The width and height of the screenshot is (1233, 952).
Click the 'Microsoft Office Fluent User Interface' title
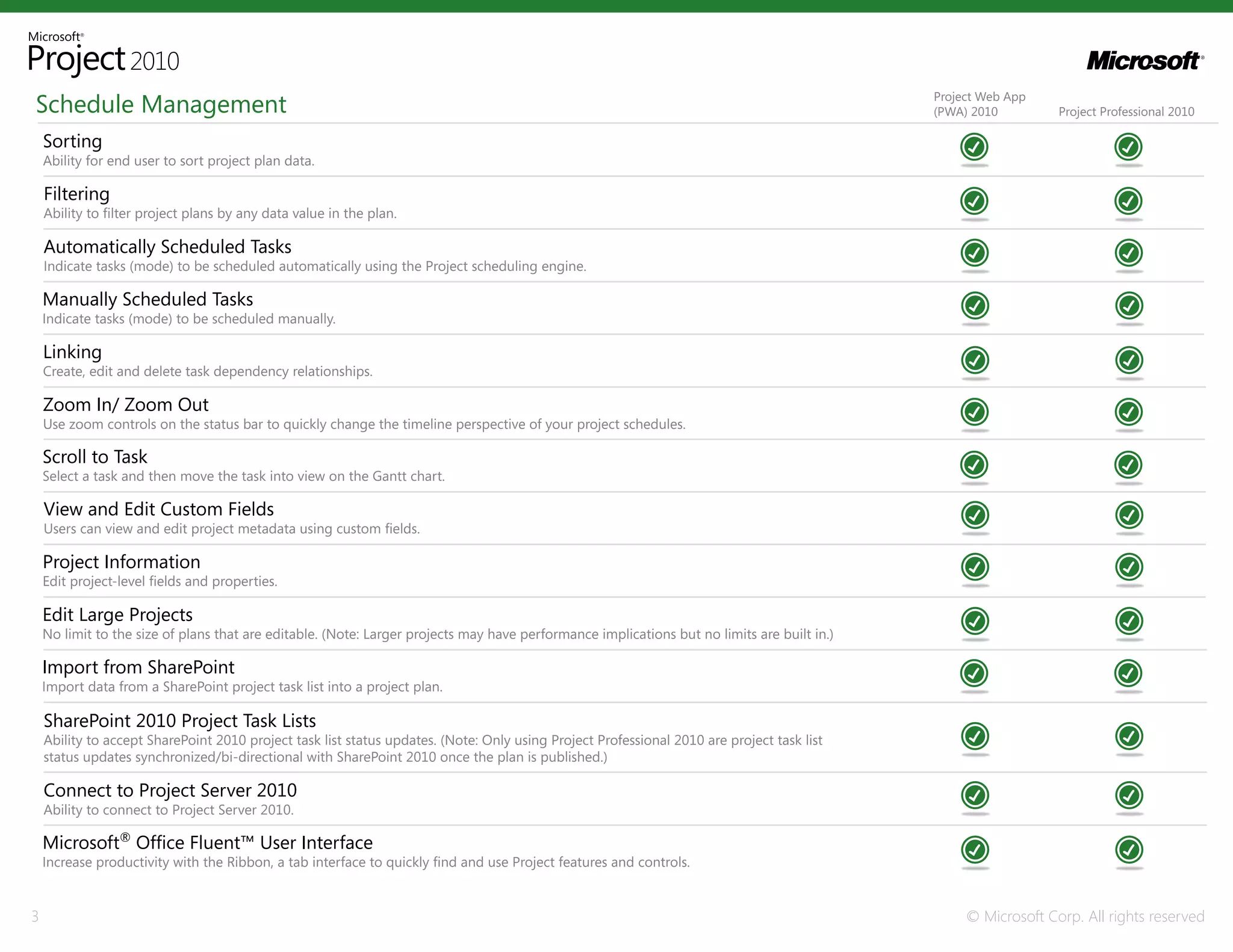click(x=208, y=842)
